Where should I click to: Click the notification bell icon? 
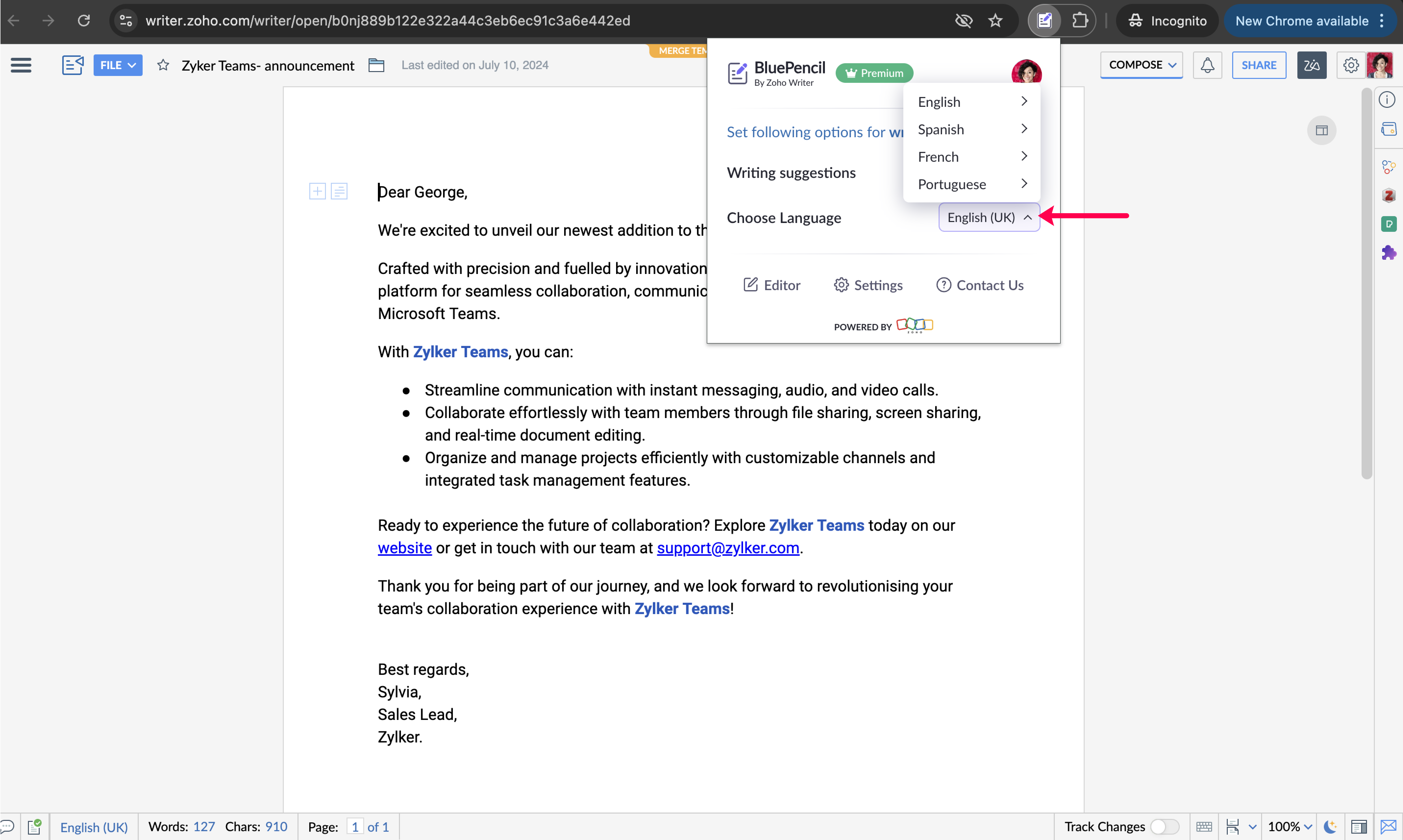point(1207,65)
